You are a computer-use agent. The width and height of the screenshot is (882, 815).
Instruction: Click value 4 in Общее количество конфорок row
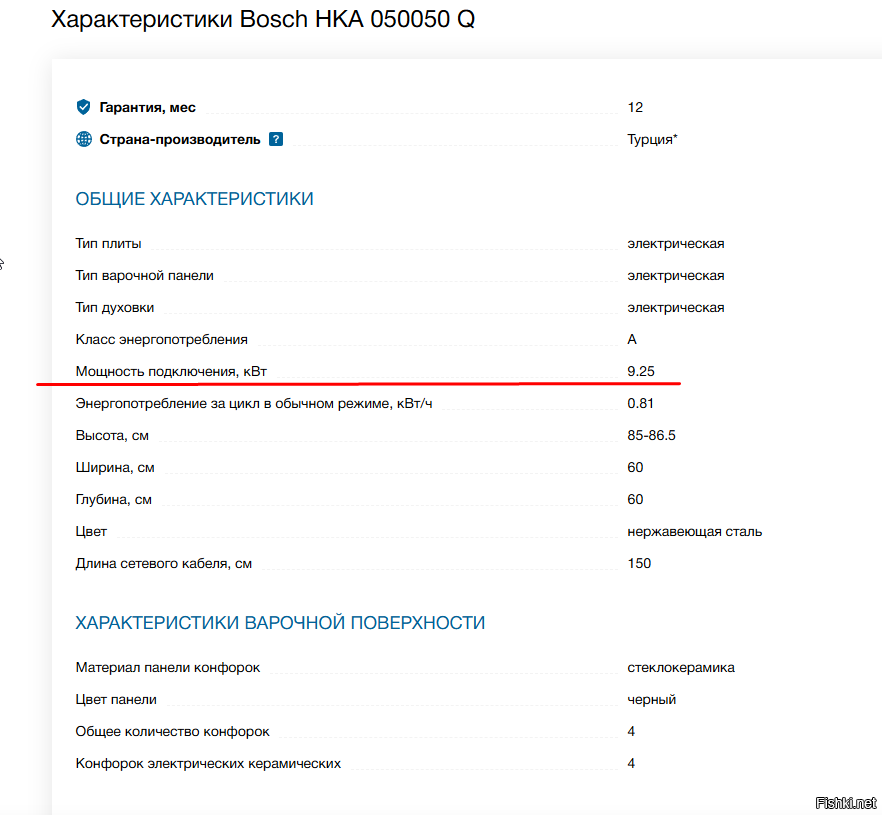coord(631,731)
